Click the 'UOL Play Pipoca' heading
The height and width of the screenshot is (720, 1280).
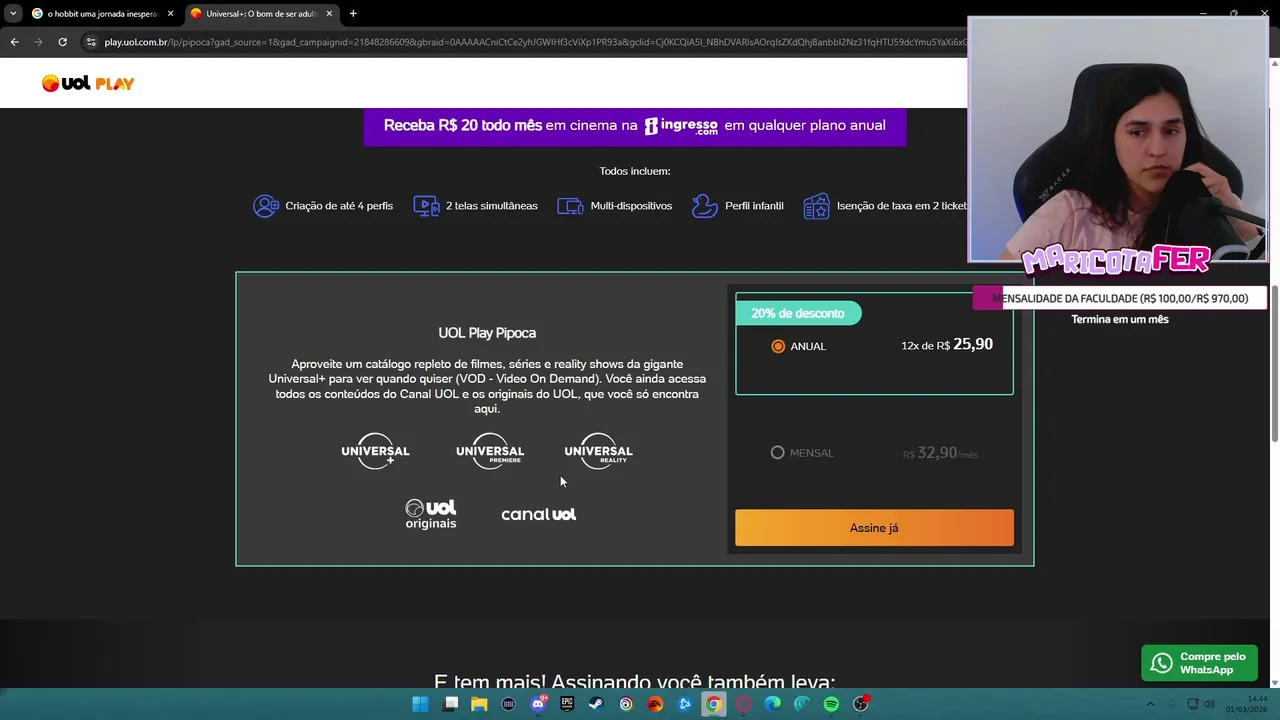click(x=487, y=333)
